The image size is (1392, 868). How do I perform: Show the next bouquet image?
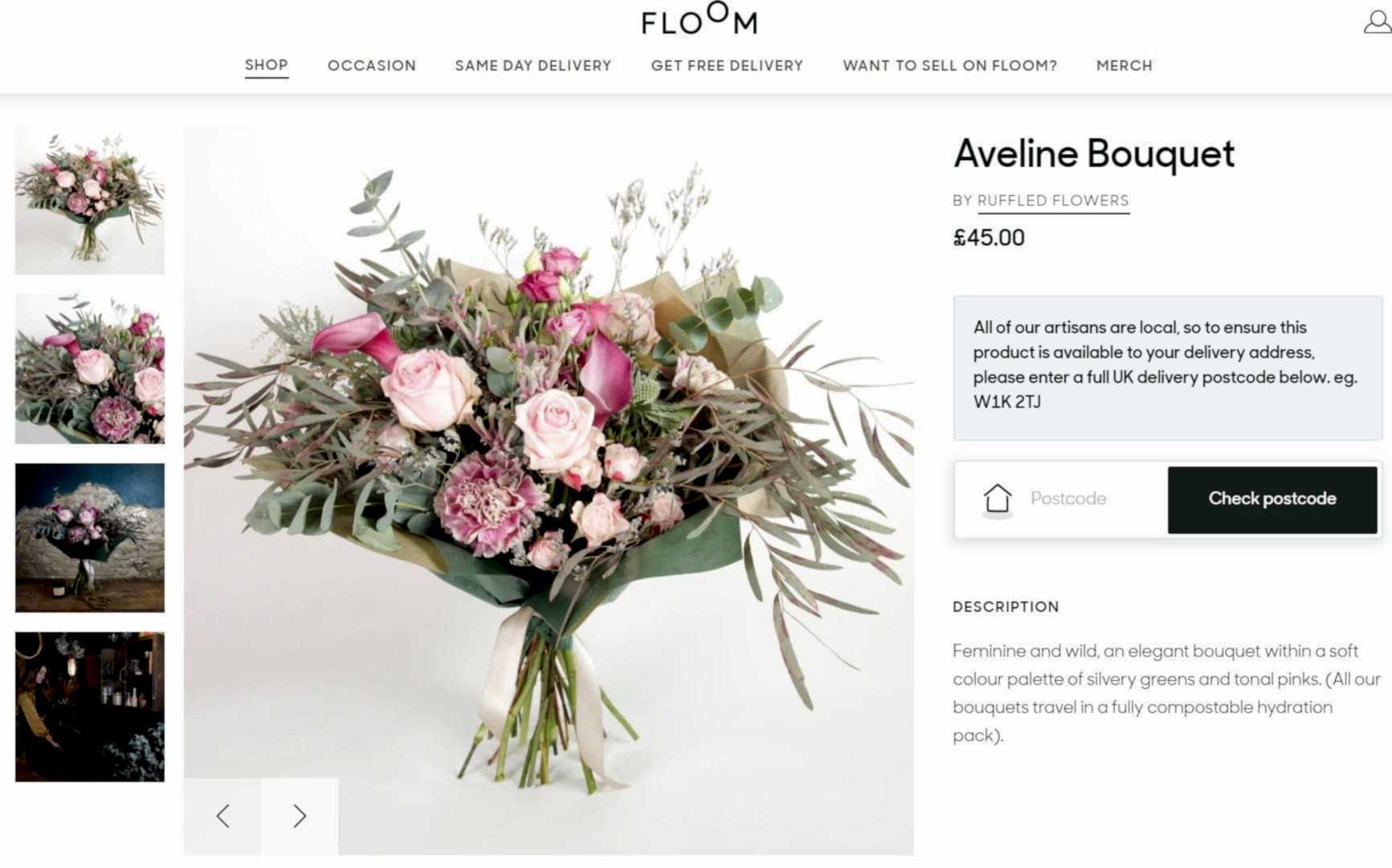300,816
